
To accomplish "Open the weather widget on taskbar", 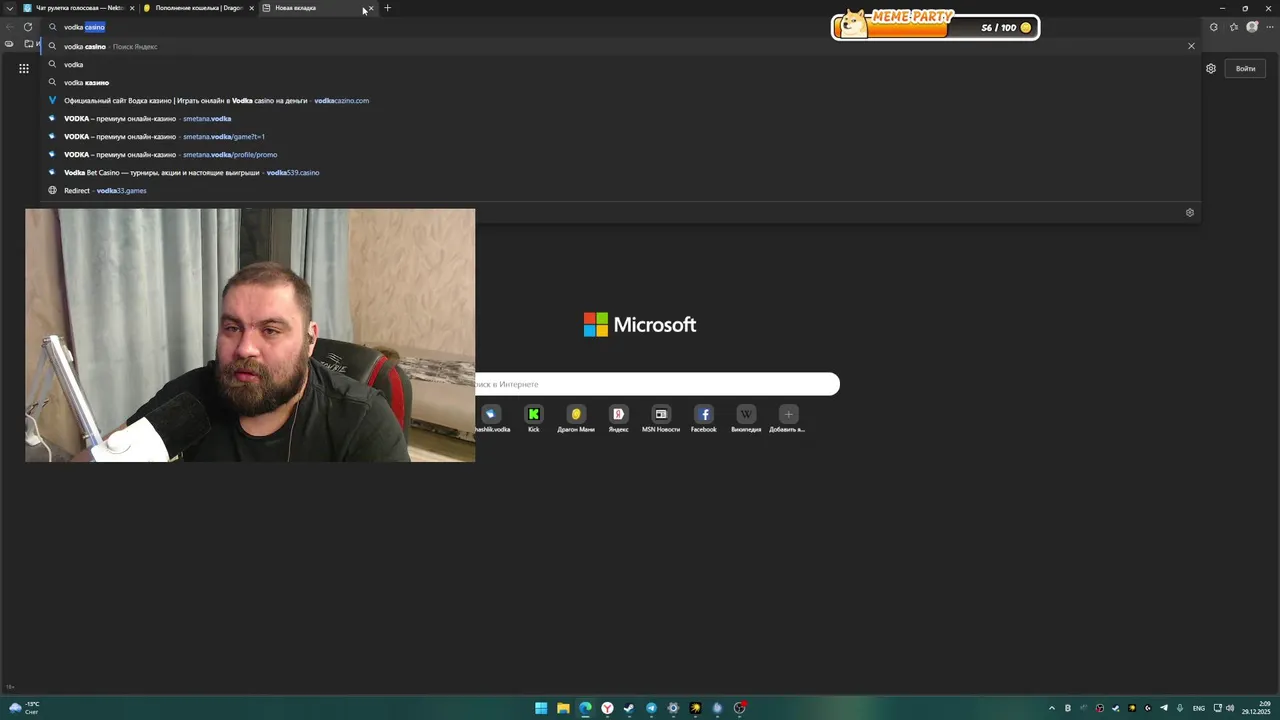I will pos(23,708).
